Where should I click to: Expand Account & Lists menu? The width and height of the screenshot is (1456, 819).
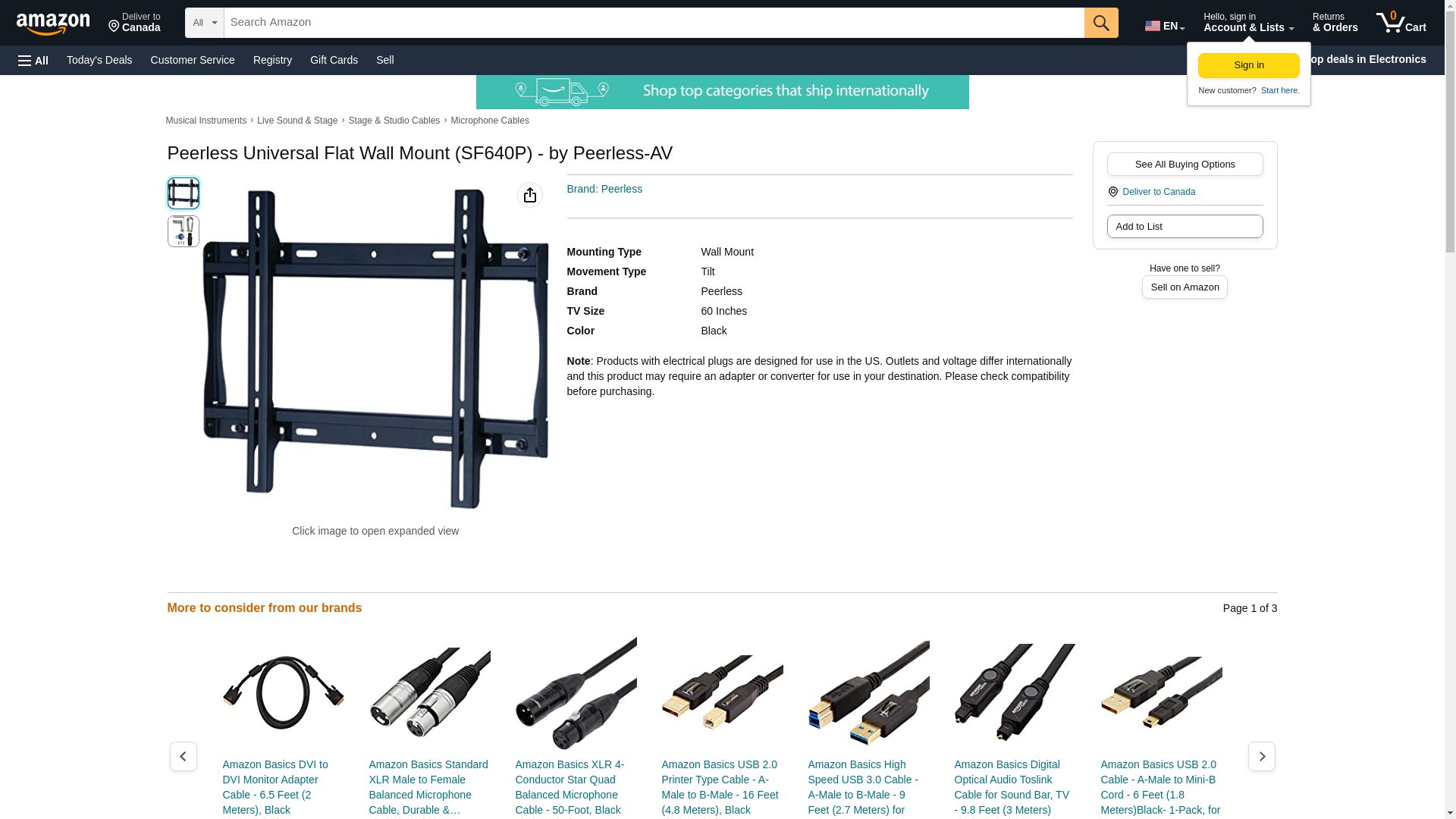point(1248,23)
